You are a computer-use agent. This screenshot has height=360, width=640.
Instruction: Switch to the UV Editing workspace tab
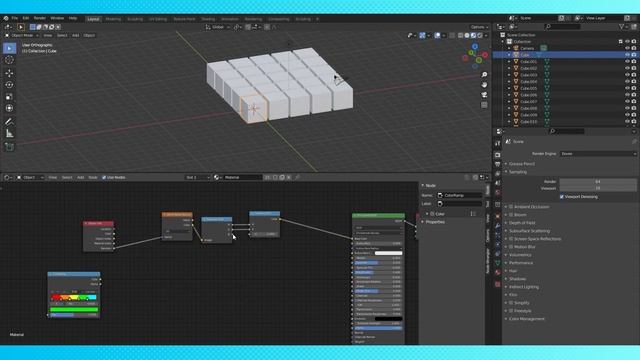[x=158, y=19]
